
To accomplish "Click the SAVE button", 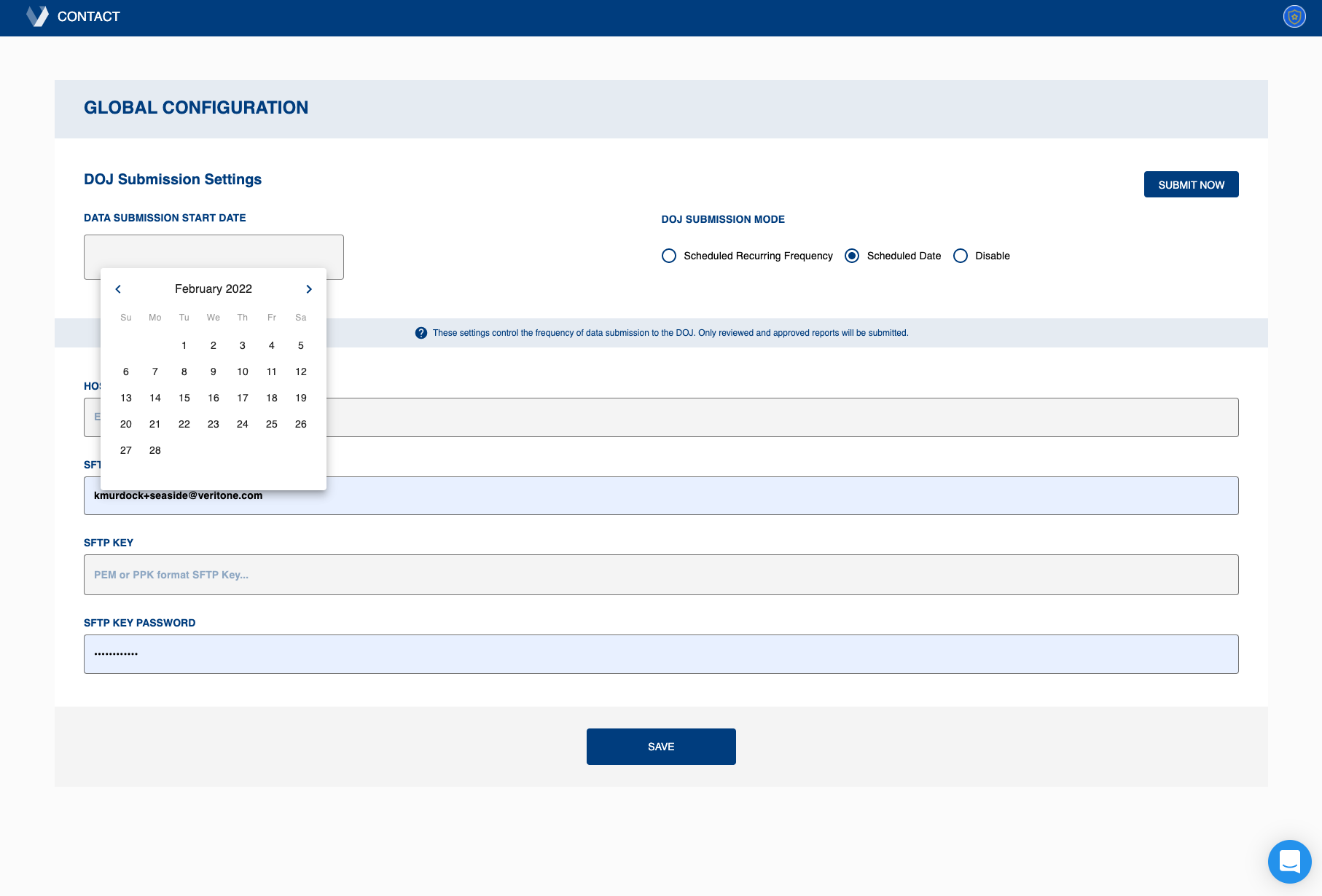I will [661, 747].
